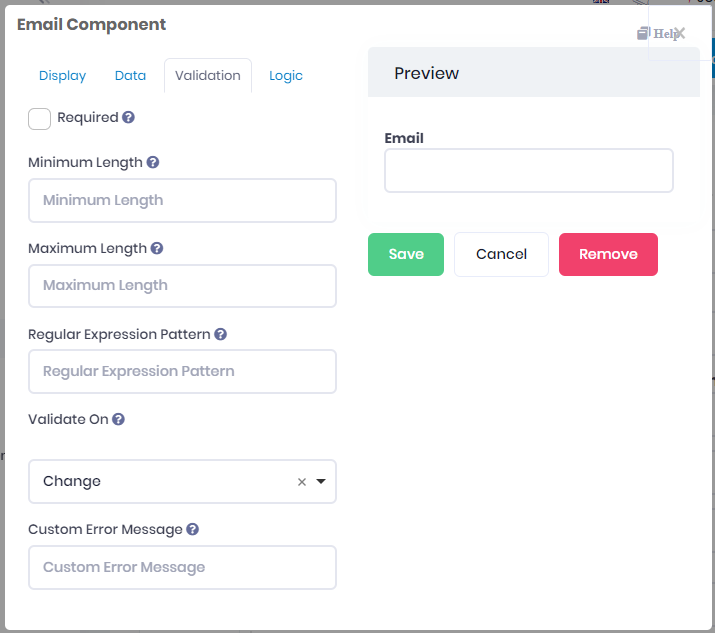Image resolution: width=715 pixels, height=633 pixels.
Task: Click the Maximum Length help icon
Action: pyautogui.click(x=157, y=248)
